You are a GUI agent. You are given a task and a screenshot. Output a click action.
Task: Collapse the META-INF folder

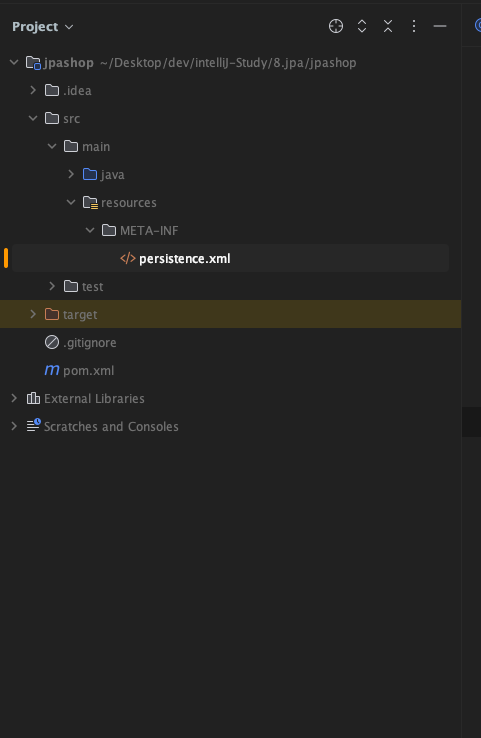point(90,230)
